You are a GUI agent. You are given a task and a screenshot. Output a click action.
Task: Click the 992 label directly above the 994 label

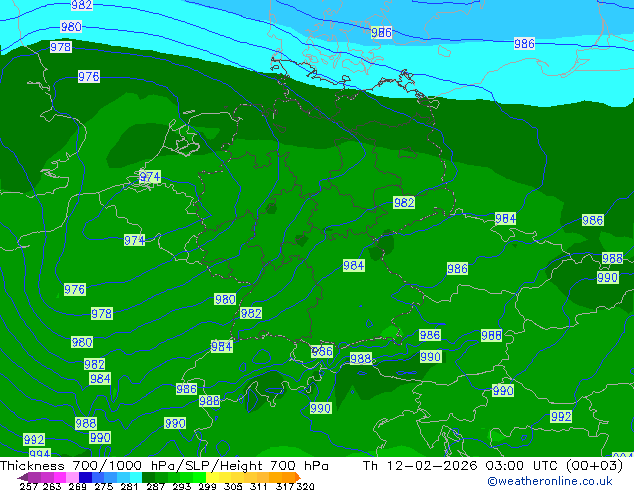coord(34,439)
